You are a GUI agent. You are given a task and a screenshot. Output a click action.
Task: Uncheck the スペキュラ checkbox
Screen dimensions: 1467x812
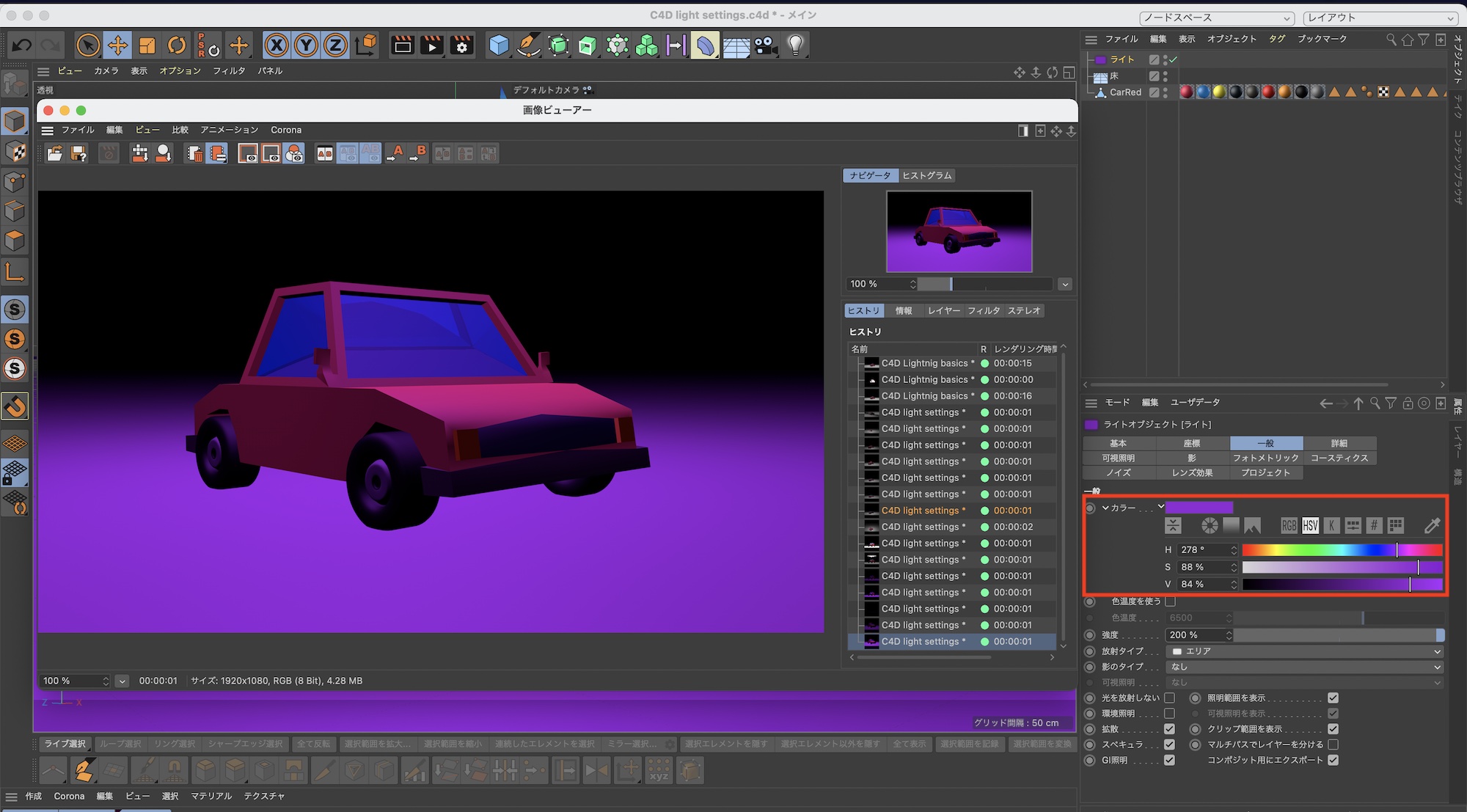[1169, 745]
